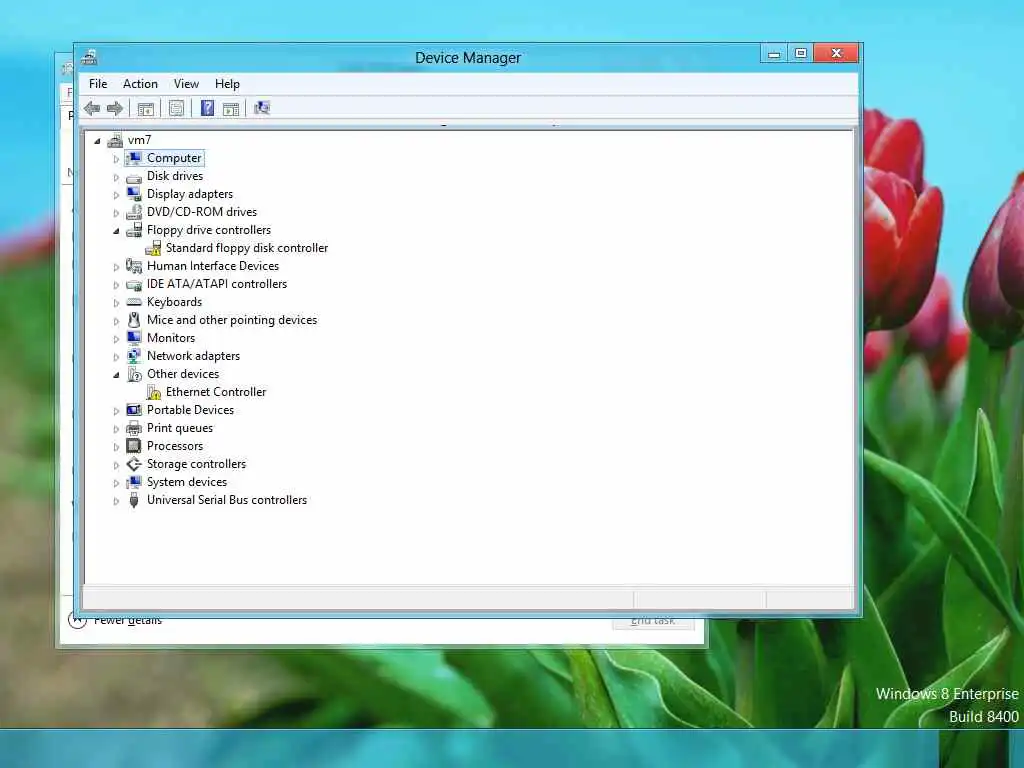Select the DVD/CD-ROM drives label
The height and width of the screenshot is (768, 1024).
202,212
